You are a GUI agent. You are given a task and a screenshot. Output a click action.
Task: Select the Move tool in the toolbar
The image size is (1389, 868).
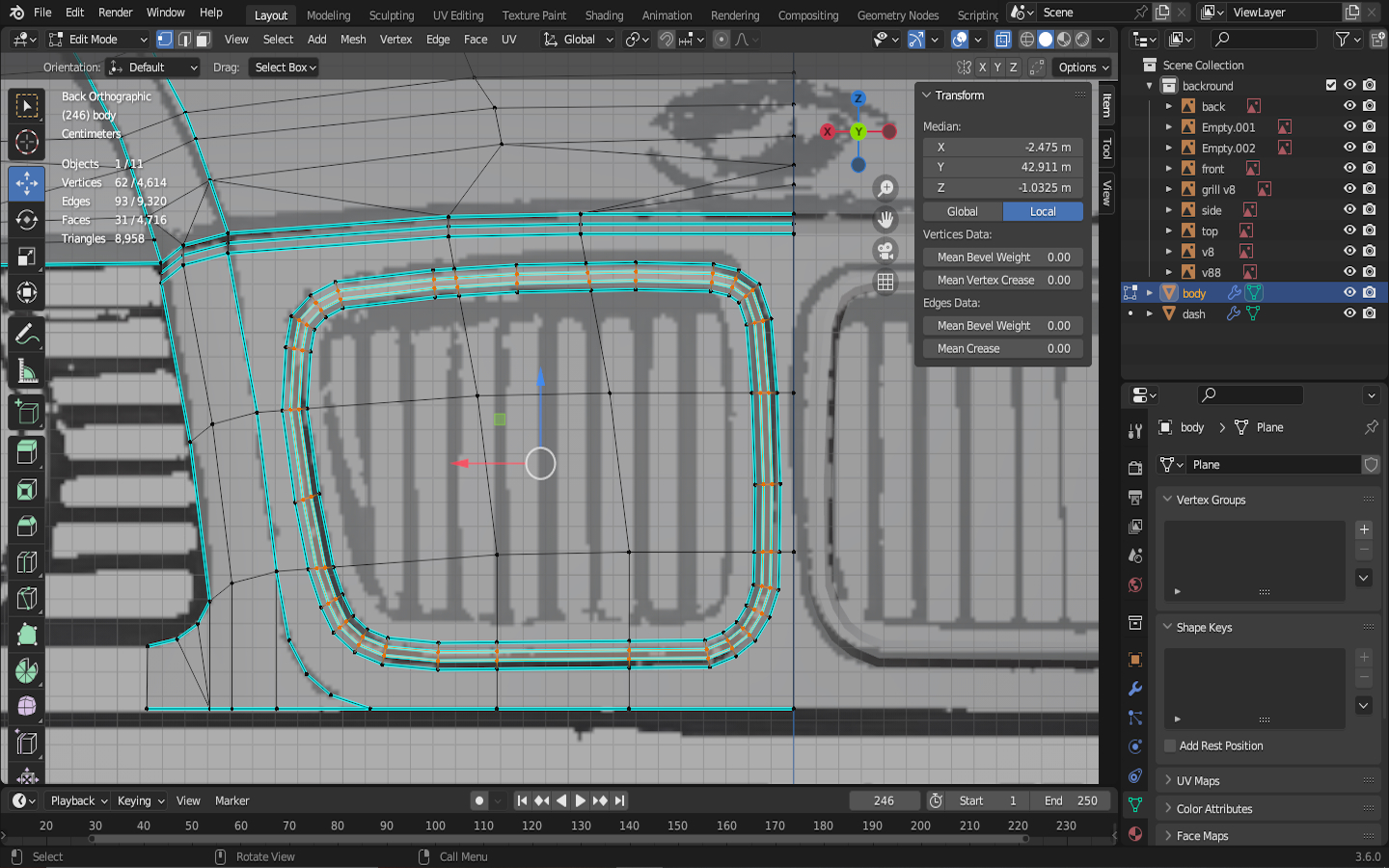pyautogui.click(x=27, y=182)
